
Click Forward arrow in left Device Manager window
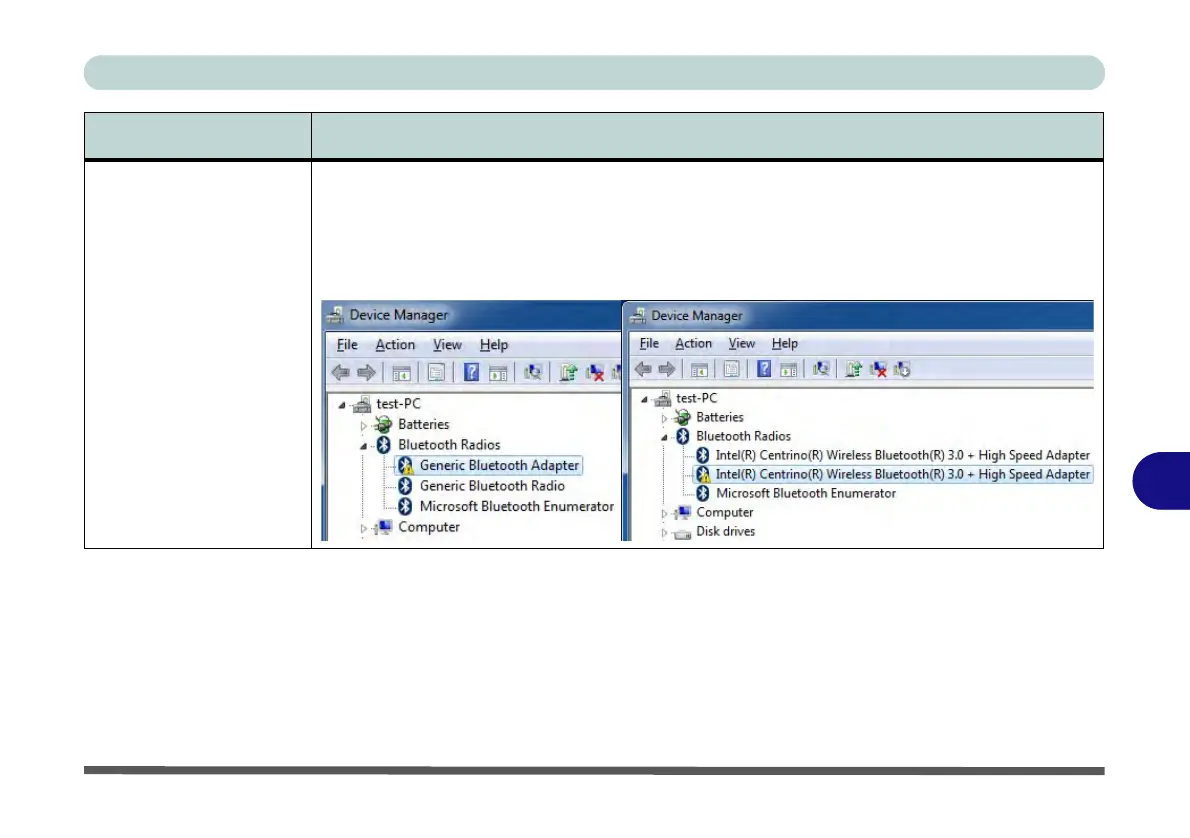click(367, 372)
